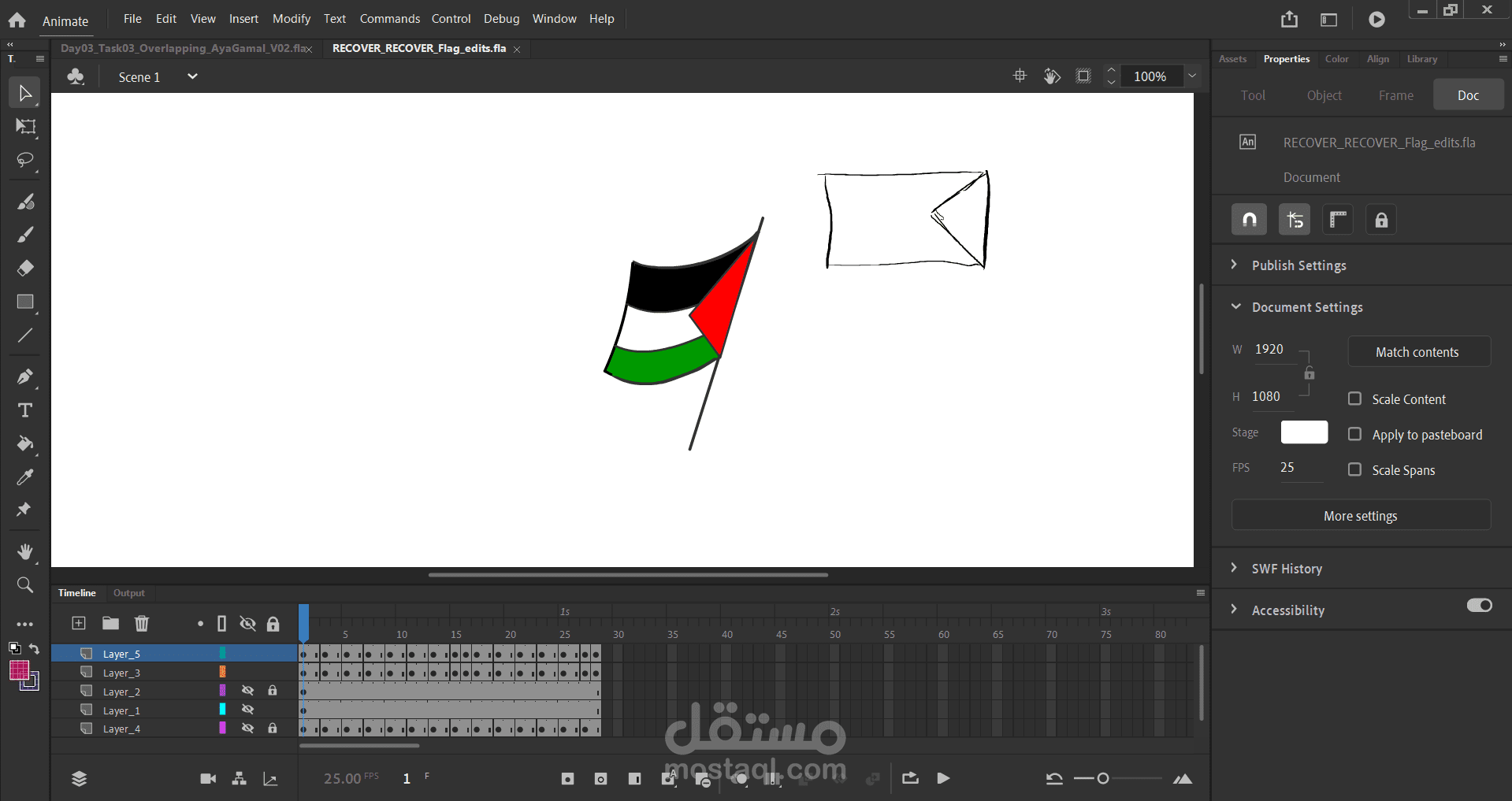This screenshot has width=1512, height=801.
Task: Choose the Lasso tool
Action: [25, 161]
